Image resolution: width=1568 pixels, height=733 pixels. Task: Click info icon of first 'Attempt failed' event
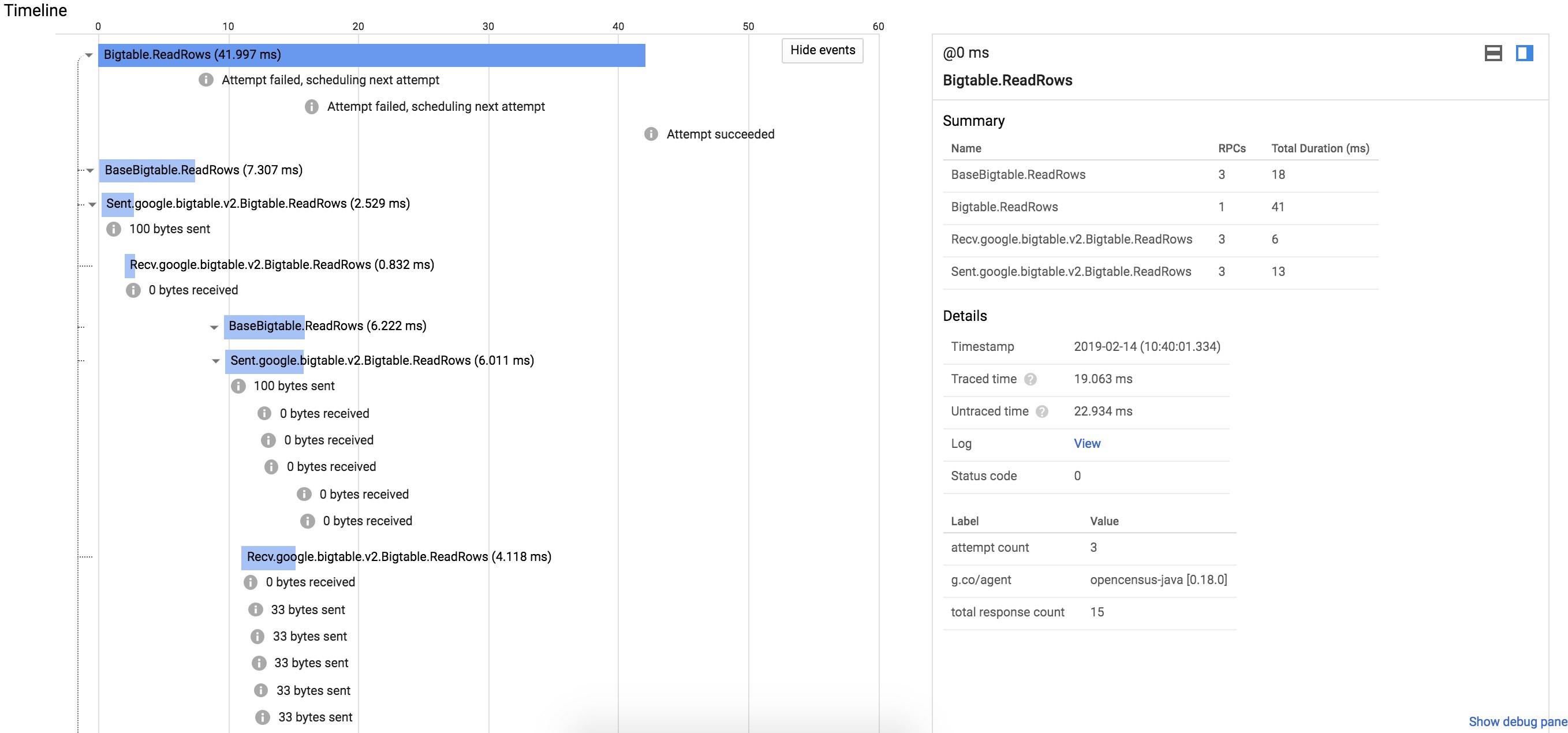(206, 80)
